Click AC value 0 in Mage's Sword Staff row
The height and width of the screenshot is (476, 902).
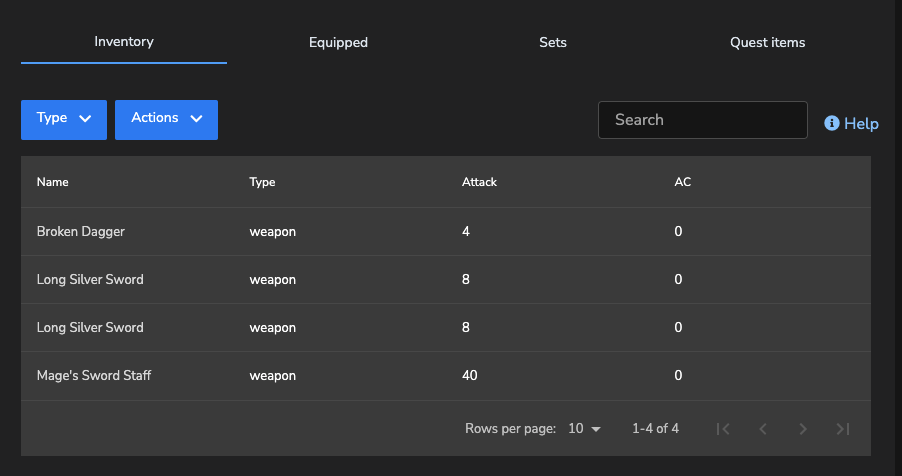click(678, 375)
